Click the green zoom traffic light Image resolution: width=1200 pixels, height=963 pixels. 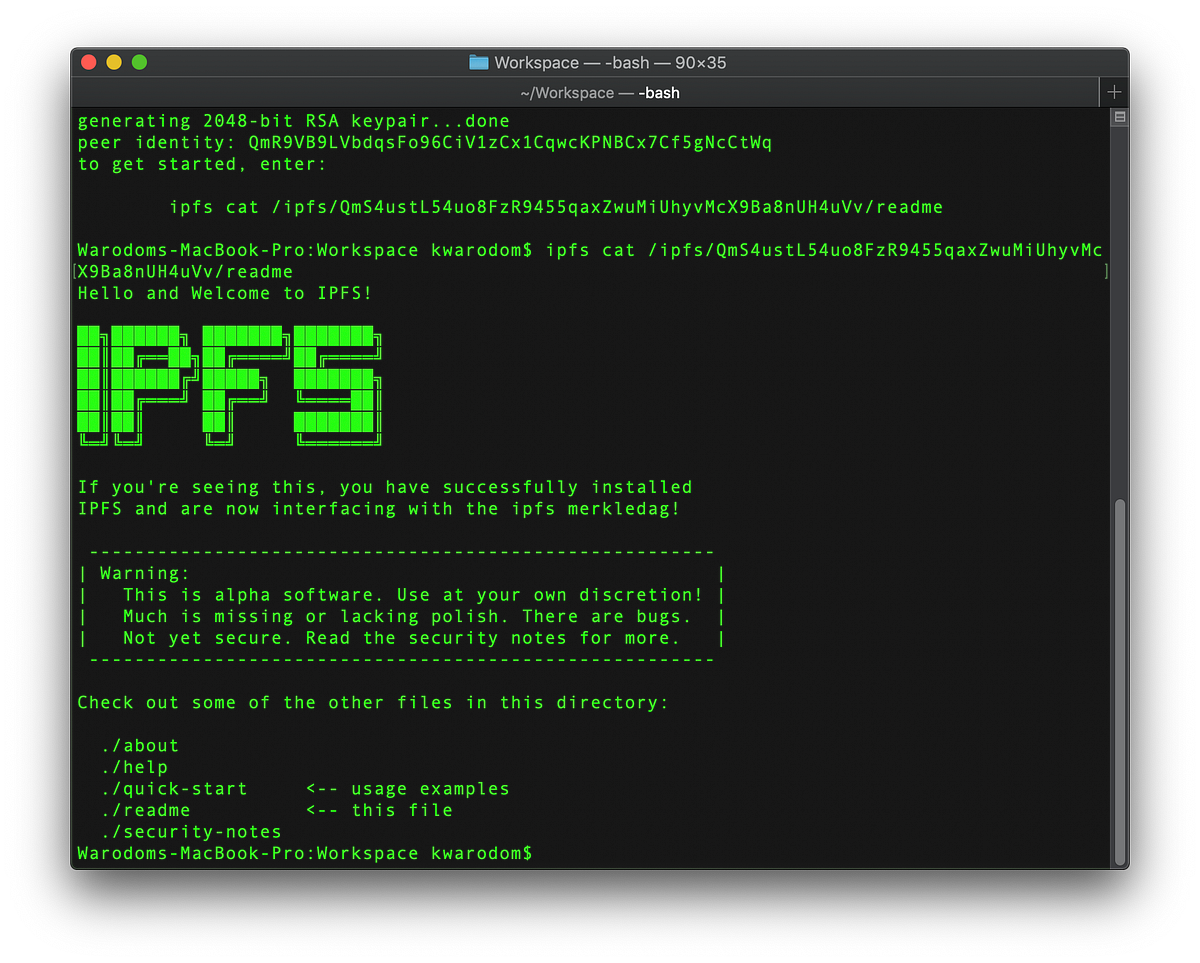pos(139,61)
